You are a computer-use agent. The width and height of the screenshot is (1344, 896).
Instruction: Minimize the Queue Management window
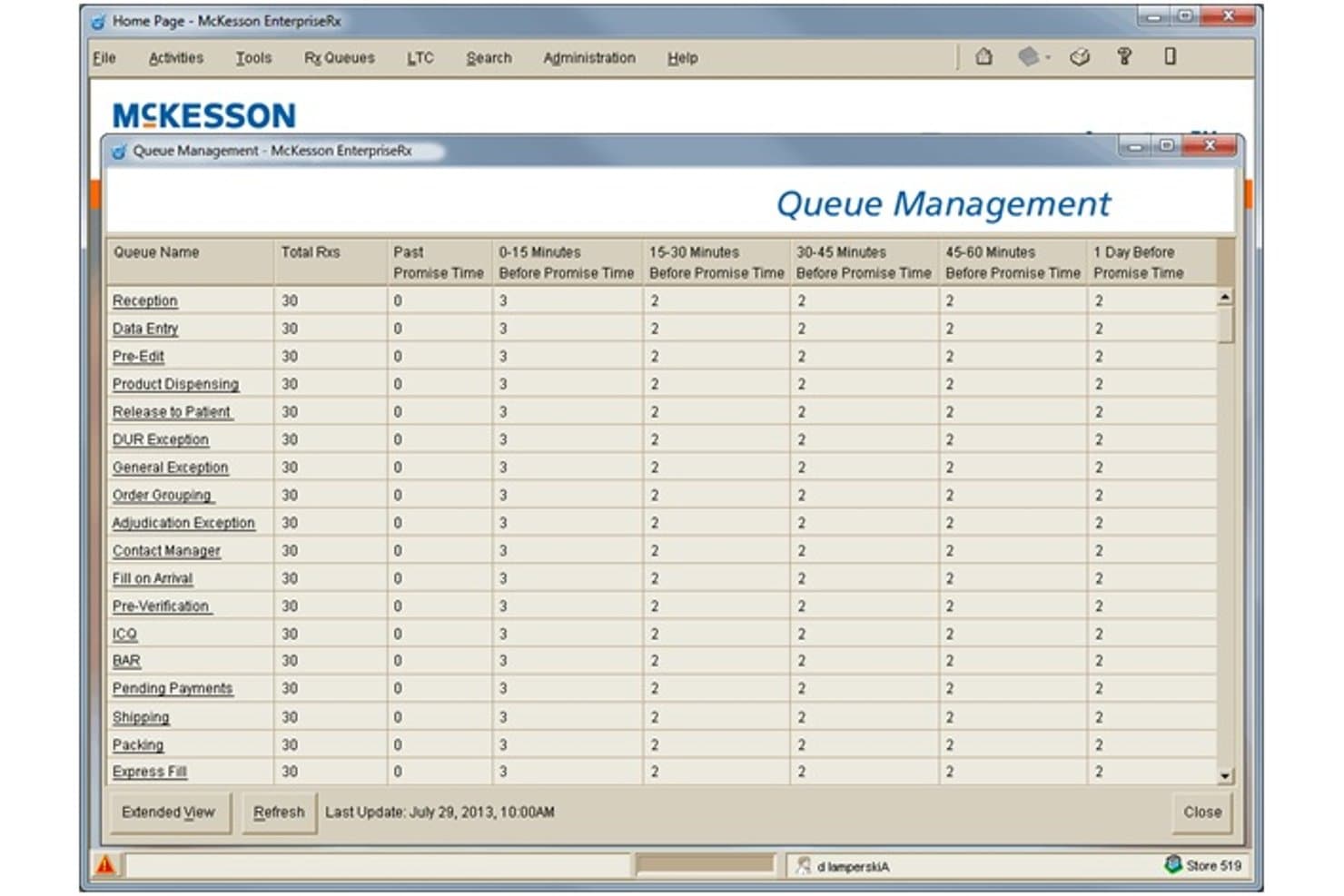click(x=1133, y=146)
